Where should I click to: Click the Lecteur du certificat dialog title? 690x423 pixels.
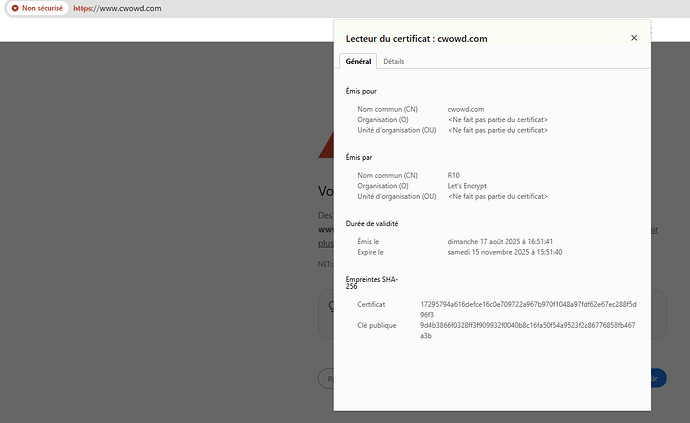click(416, 38)
